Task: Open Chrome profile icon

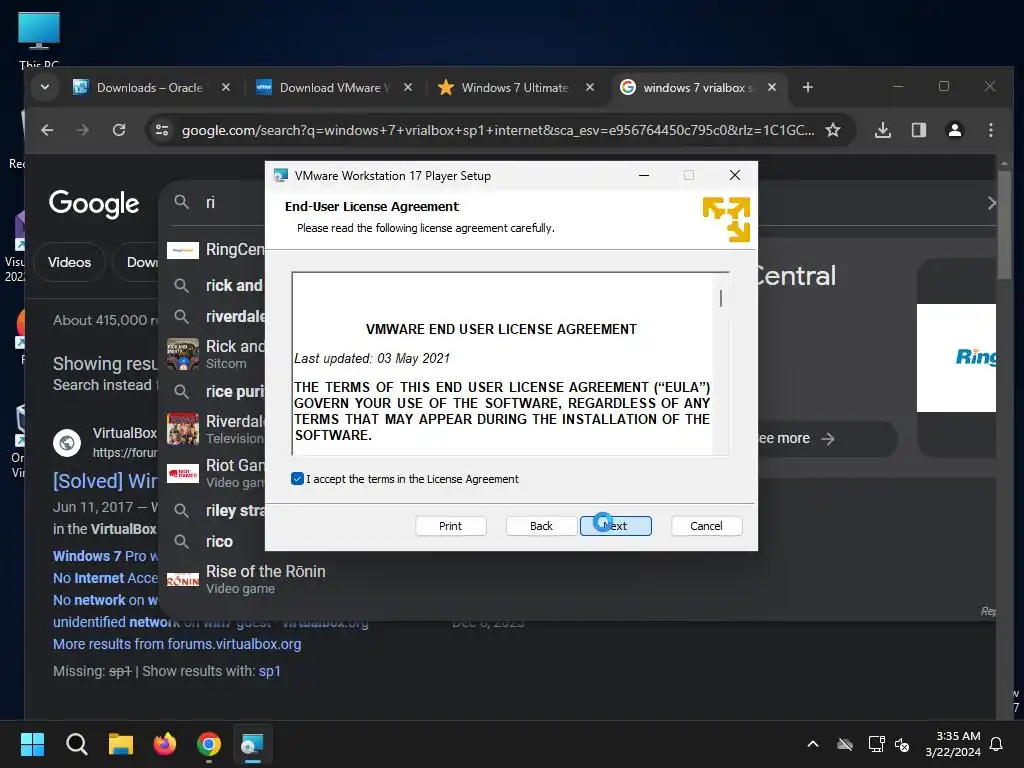Action: pyautogui.click(x=955, y=130)
